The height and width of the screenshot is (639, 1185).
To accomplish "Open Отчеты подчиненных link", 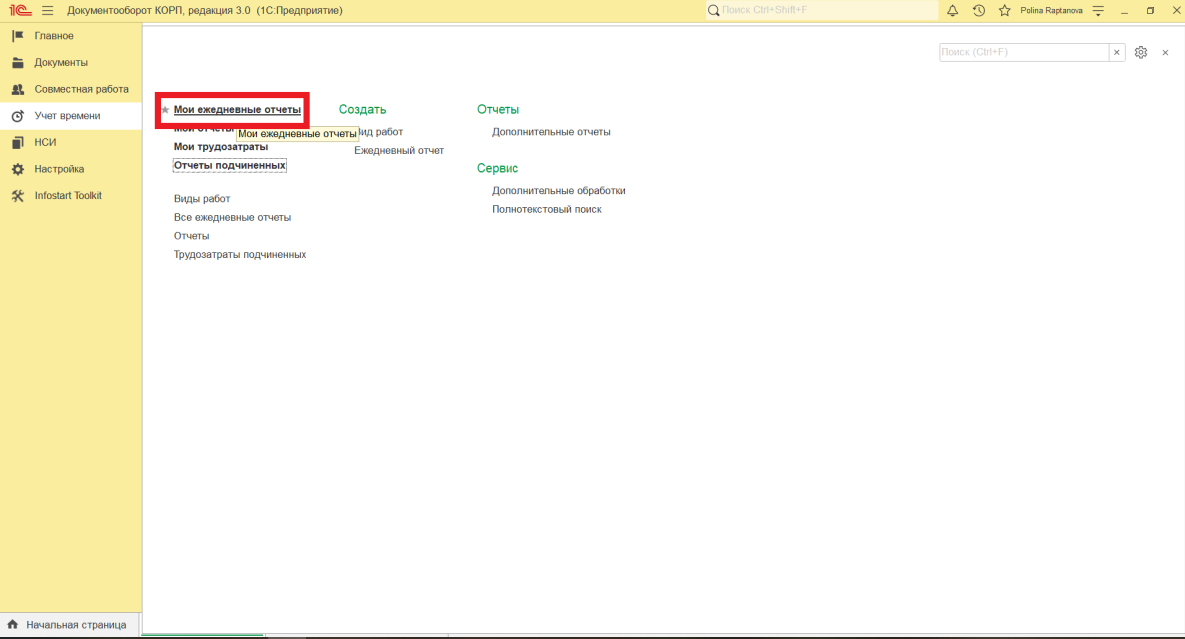I will coord(229,165).
